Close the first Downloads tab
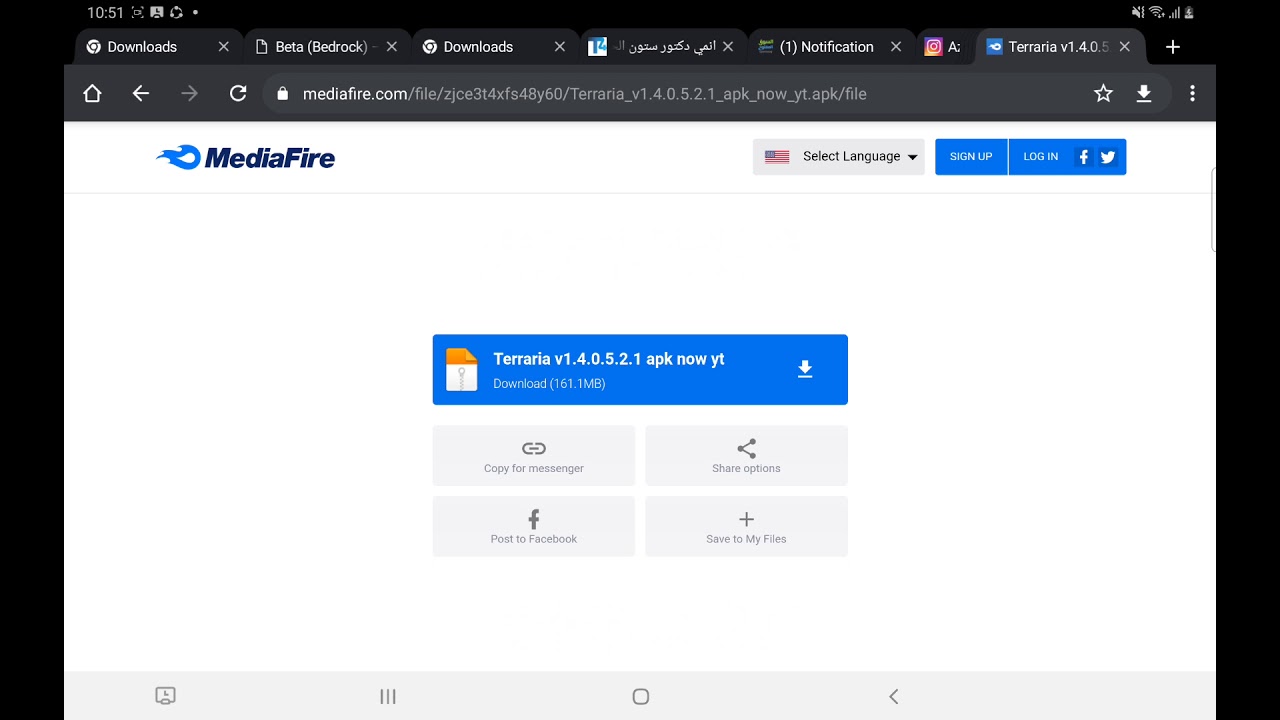The image size is (1280, 720). 223,47
